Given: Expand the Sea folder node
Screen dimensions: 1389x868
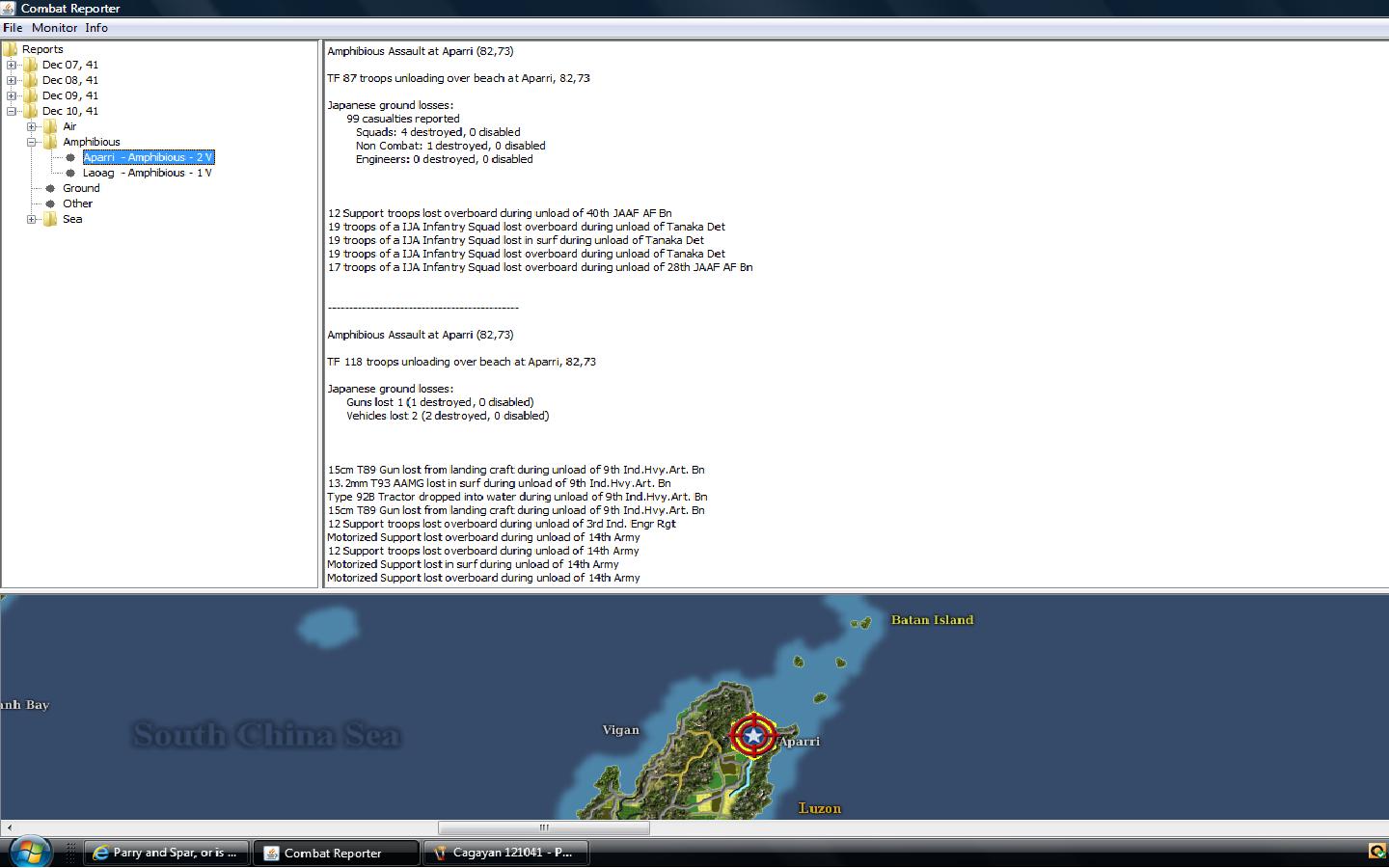Looking at the screenshot, I should point(32,219).
